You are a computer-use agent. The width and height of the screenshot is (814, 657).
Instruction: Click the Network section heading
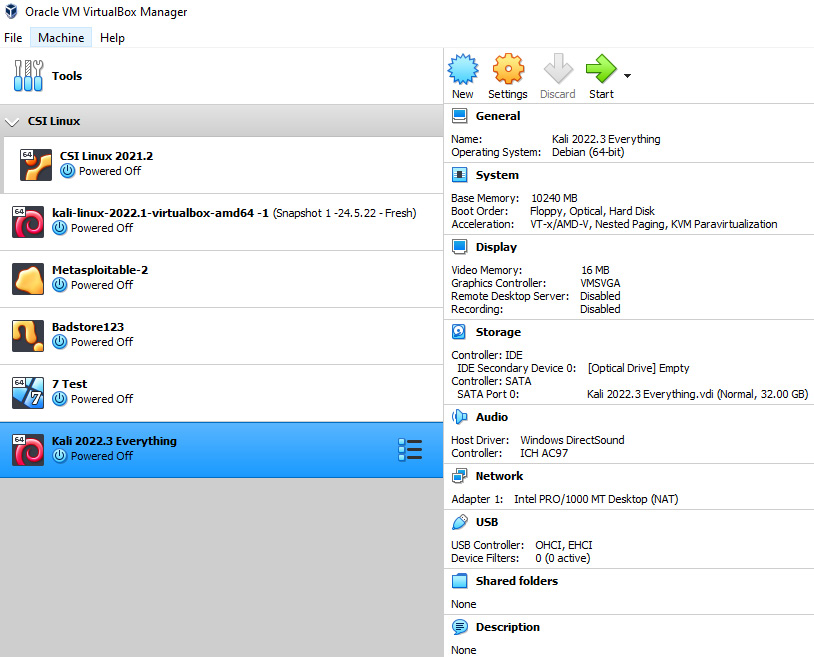click(x=499, y=476)
